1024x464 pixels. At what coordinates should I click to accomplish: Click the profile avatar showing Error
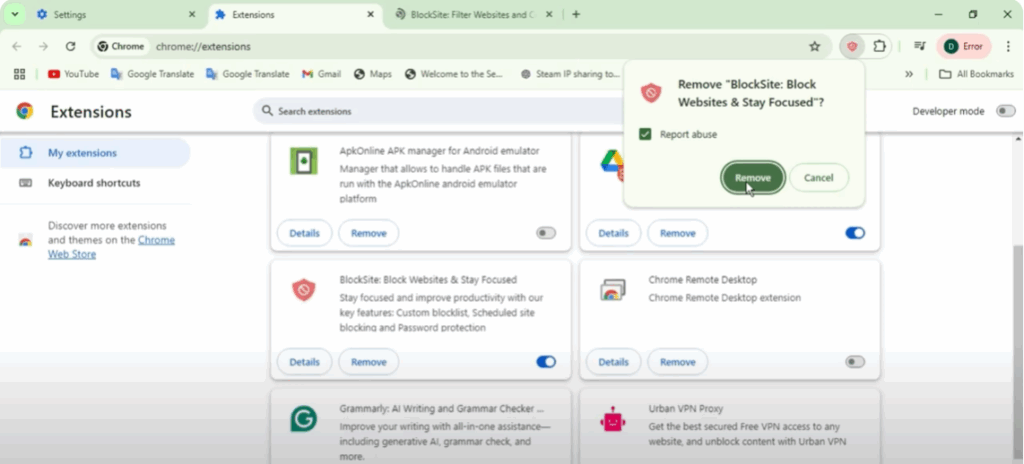tap(963, 46)
